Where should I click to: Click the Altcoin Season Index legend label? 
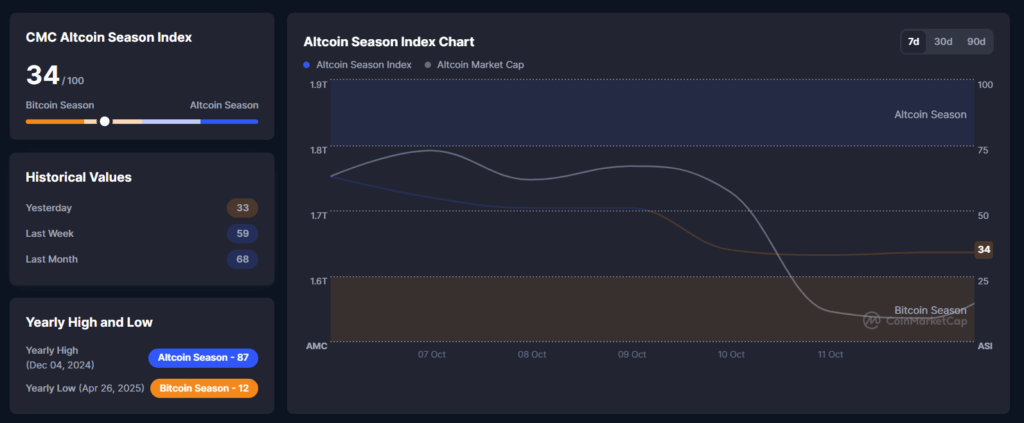(363, 65)
